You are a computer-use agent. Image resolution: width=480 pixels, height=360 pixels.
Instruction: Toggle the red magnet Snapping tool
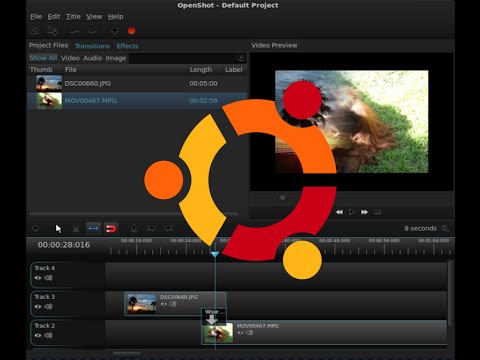111,229
